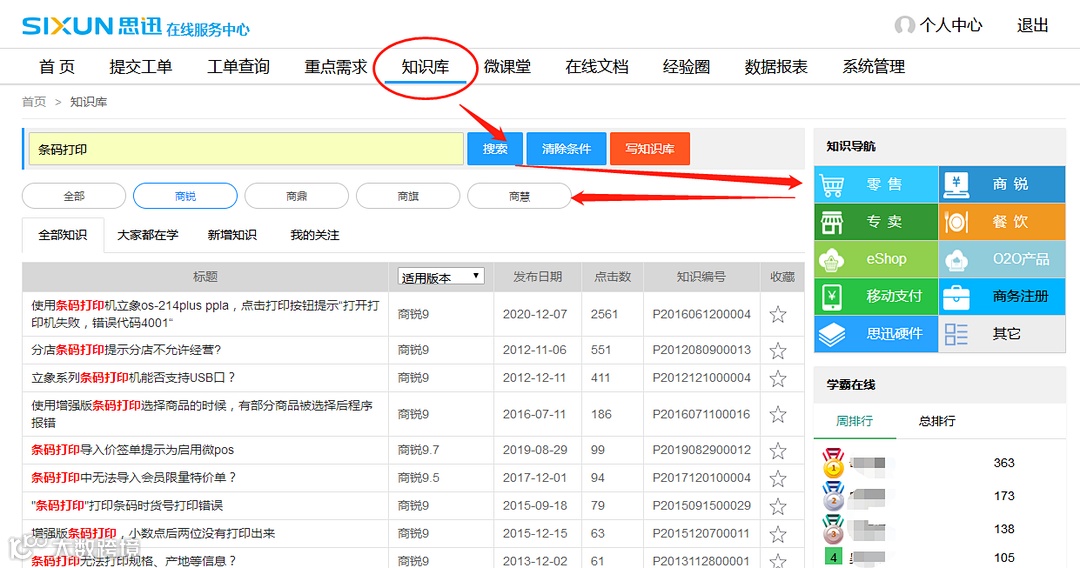The width and height of the screenshot is (1080, 568).
Task: Select the 商锐 product filter pill
Action: pos(185,196)
